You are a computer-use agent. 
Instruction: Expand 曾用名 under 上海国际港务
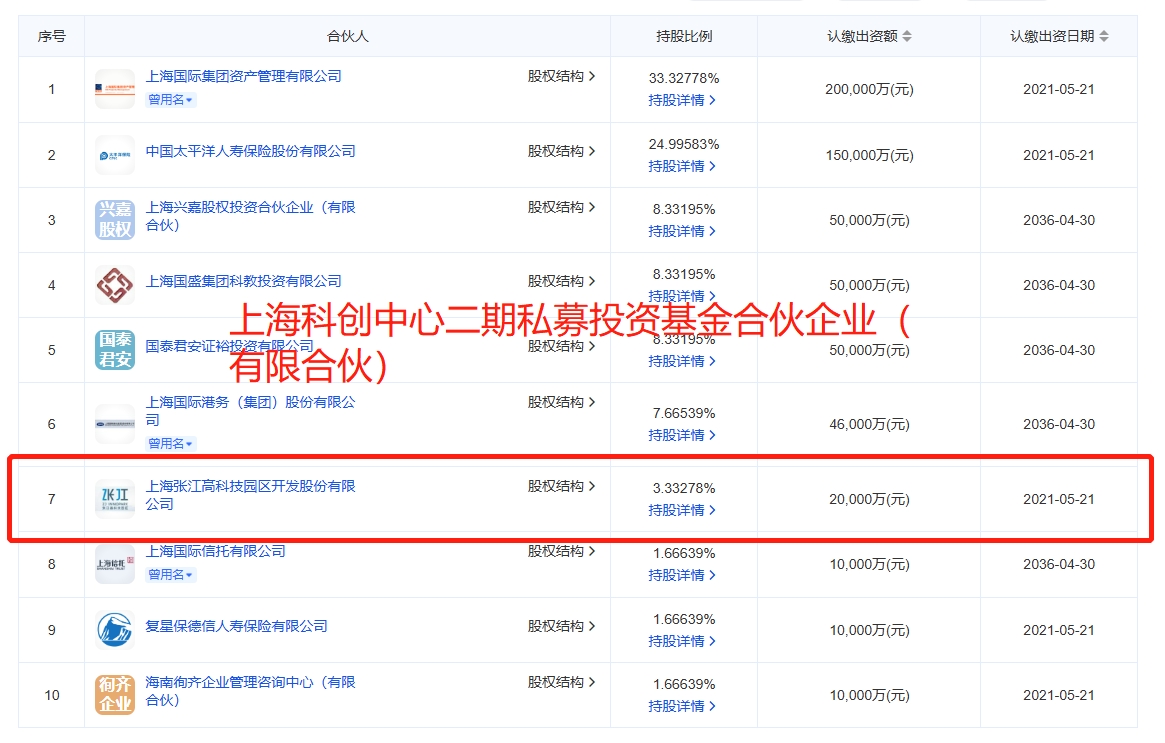pos(171,444)
